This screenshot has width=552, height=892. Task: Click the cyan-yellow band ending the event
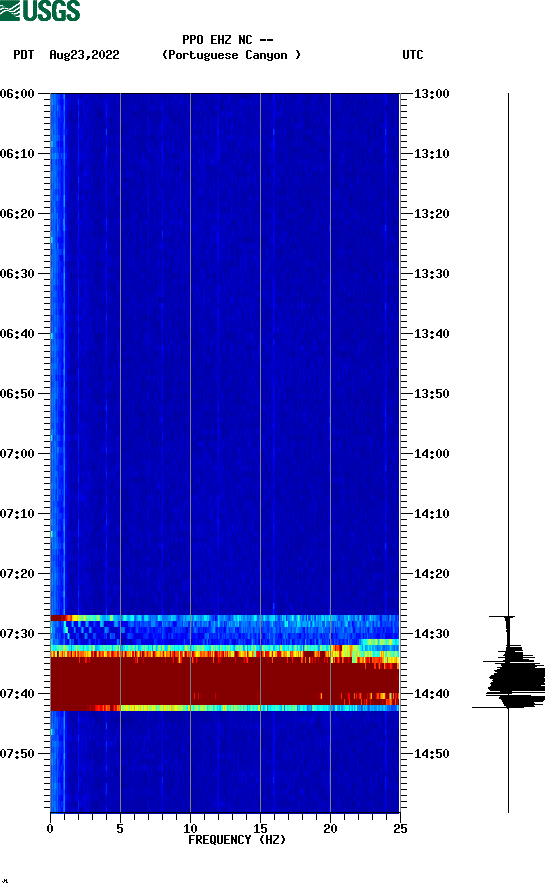click(225, 708)
